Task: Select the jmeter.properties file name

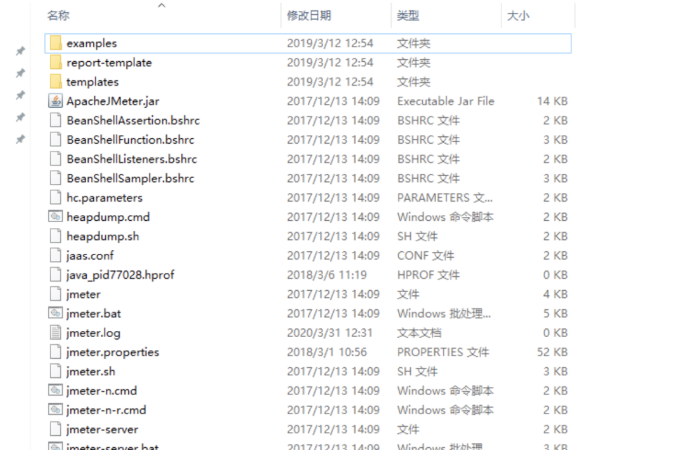Action: click(113, 352)
